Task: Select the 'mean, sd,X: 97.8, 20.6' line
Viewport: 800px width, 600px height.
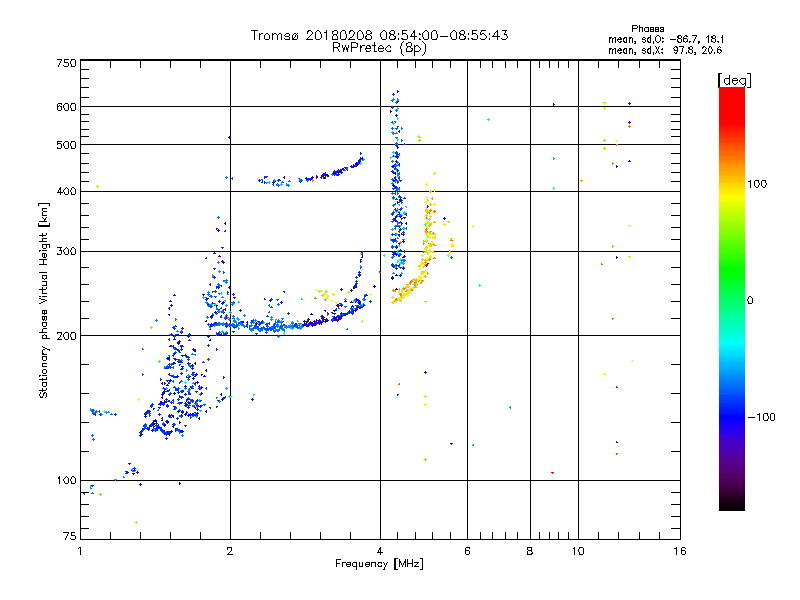Action: point(665,50)
